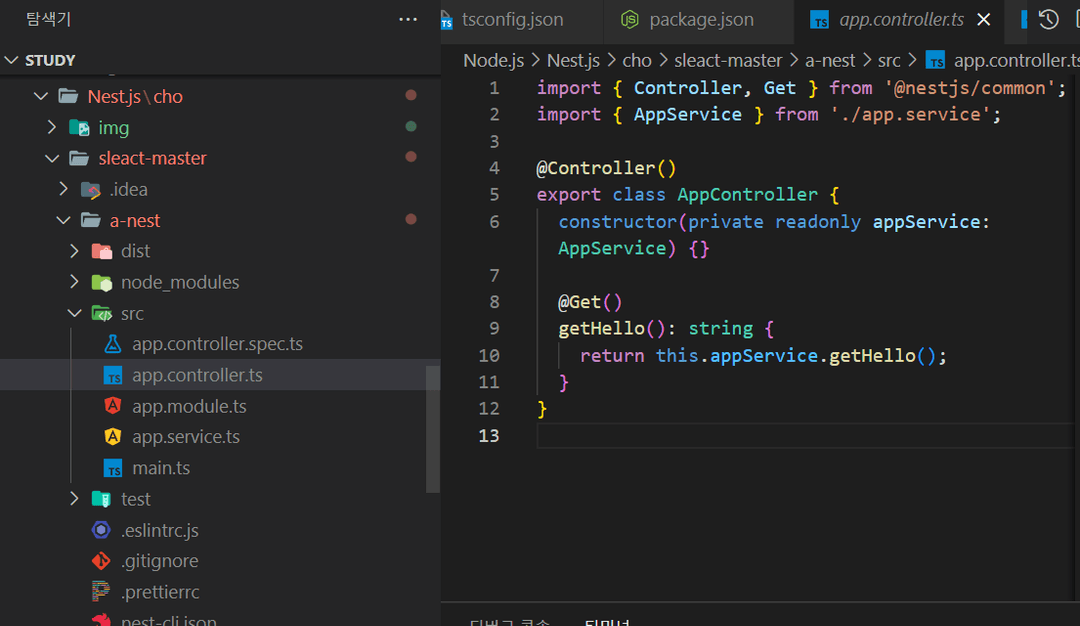Switch to the tsconfig.json tab
Viewport: 1080px width, 626px height.
(512, 20)
